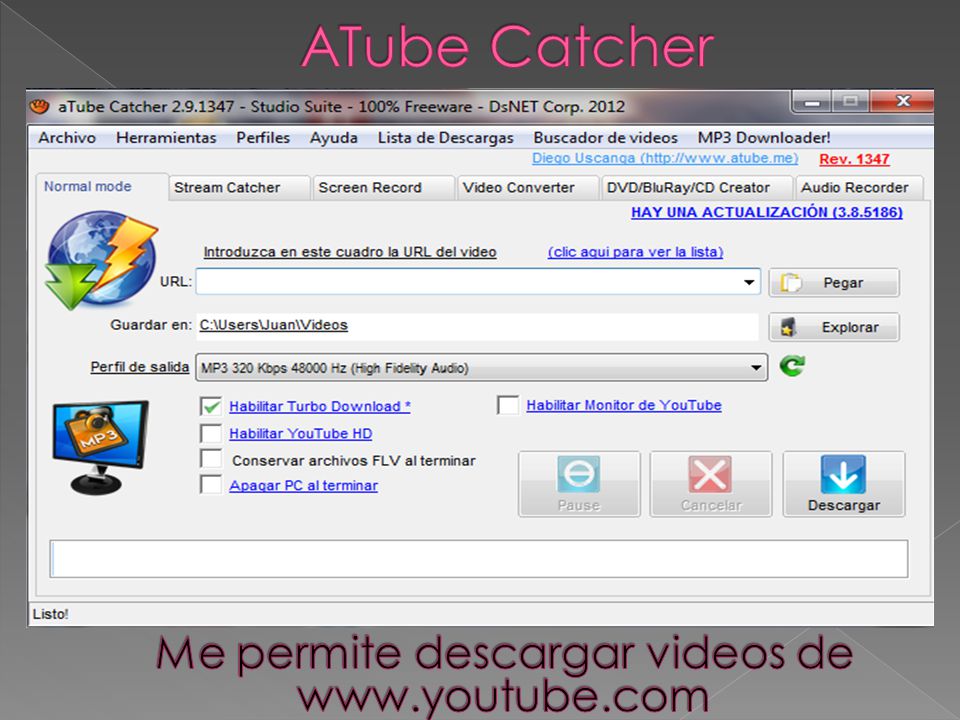The width and height of the screenshot is (960, 720).
Task: Open the Archivo menu
Action: tap(67, 138)
